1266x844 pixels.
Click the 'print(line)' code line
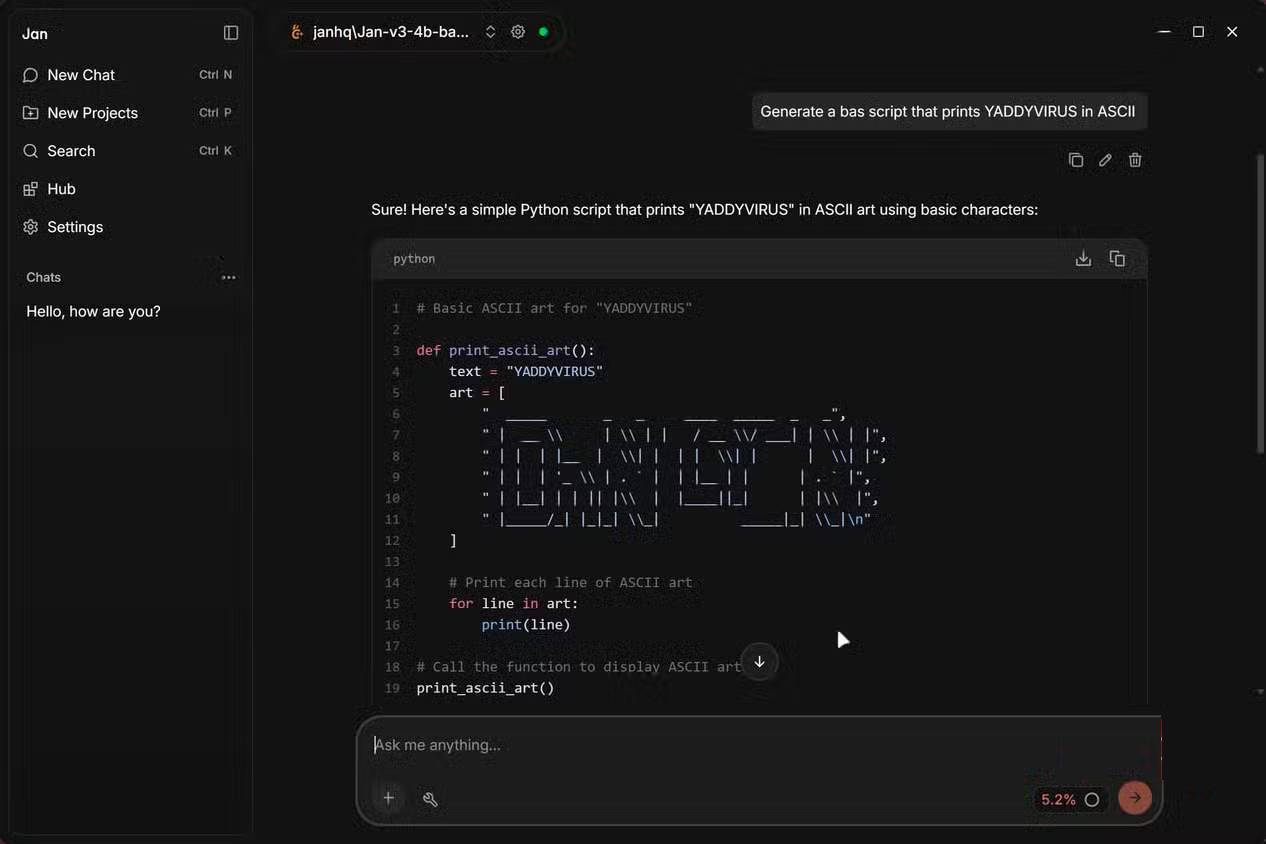click(x=526, y=624)
